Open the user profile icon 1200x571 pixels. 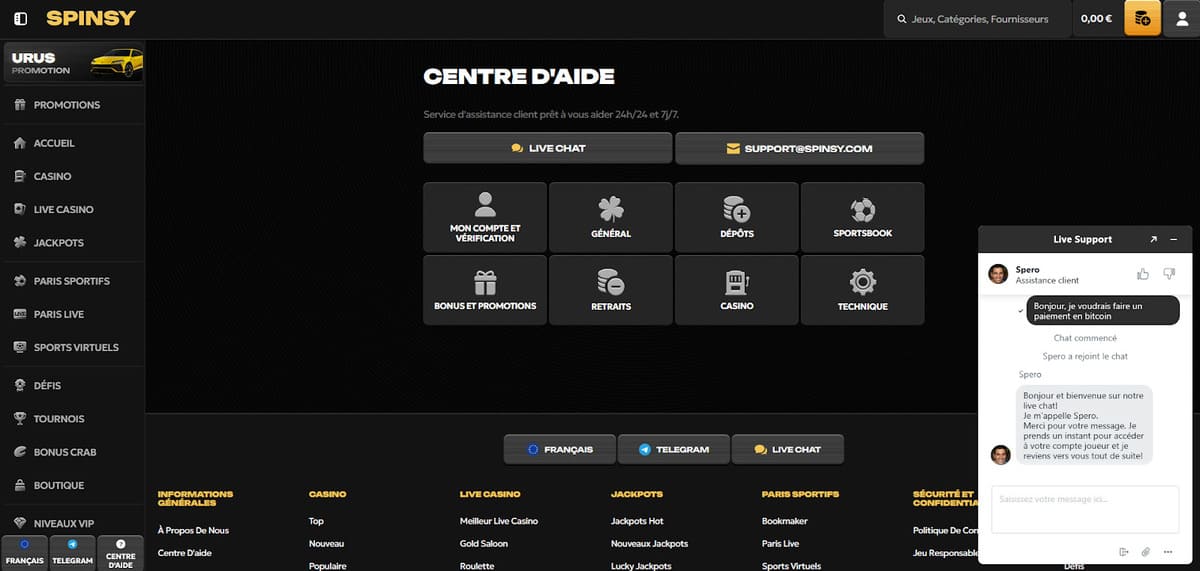pos(1181,18)
